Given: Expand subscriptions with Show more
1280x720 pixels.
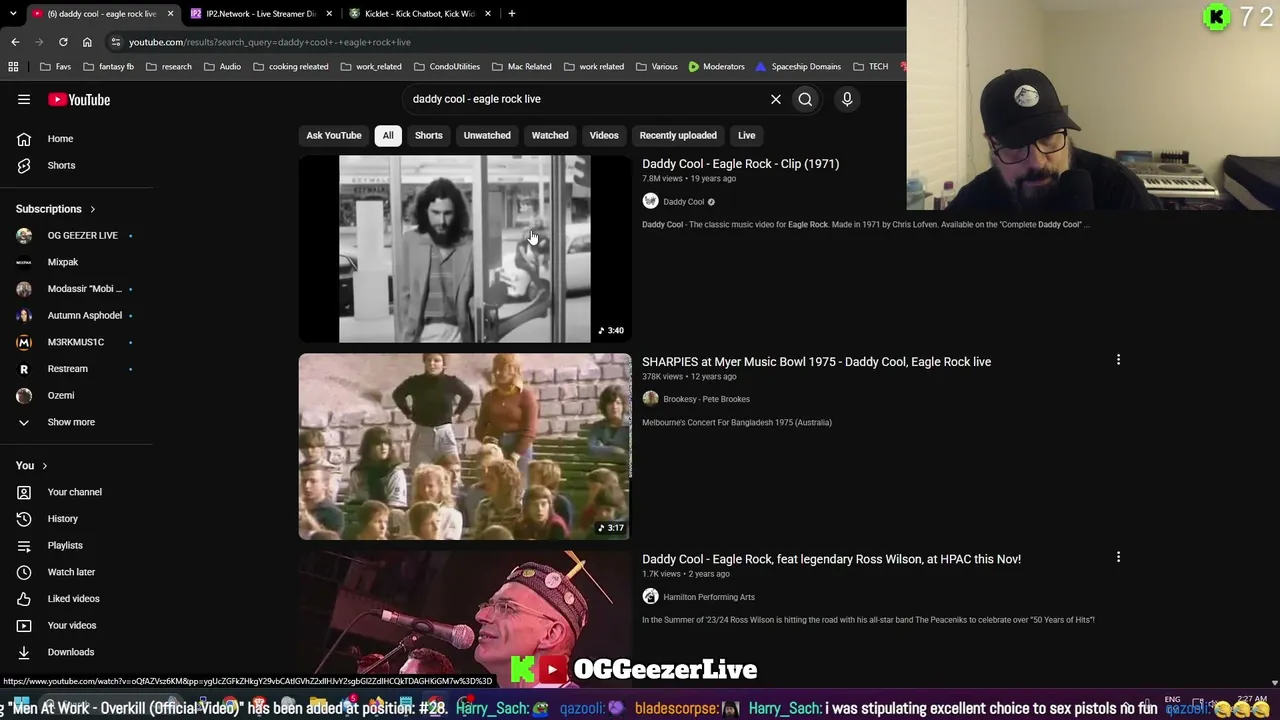Looking at the screenshot, I should [x=71, y=422].
